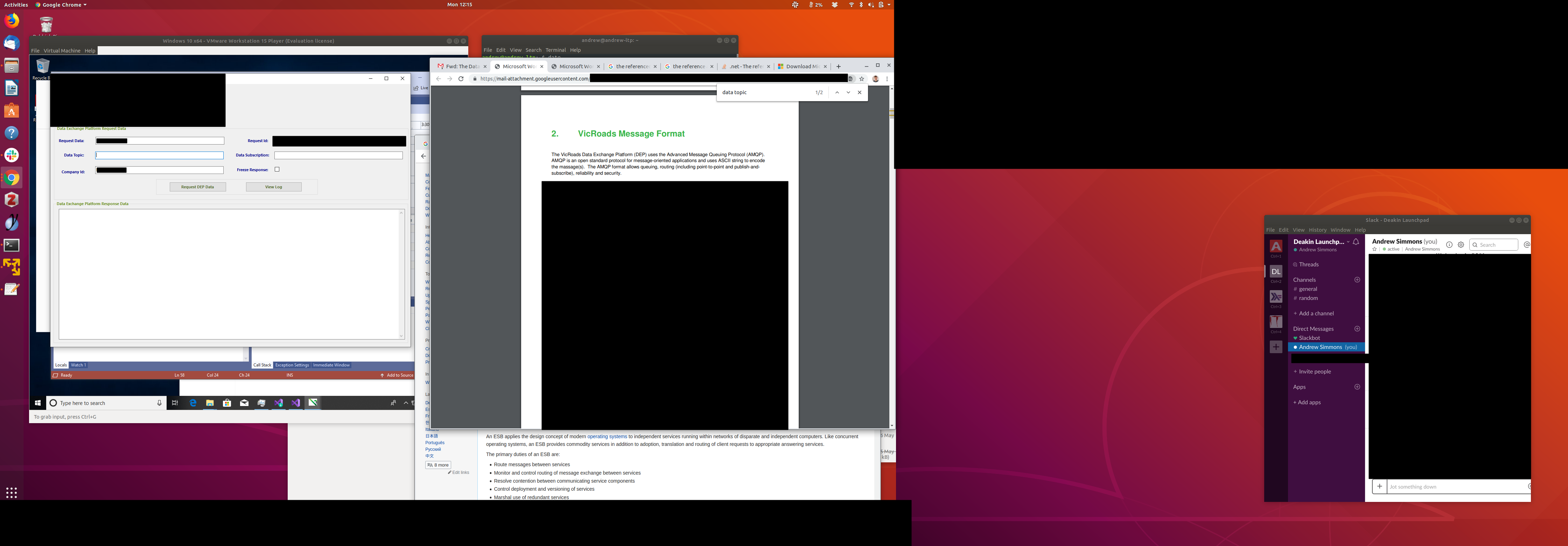Jump to next find-in-page match
1568x546 pixels.
(x=848, y=92)
